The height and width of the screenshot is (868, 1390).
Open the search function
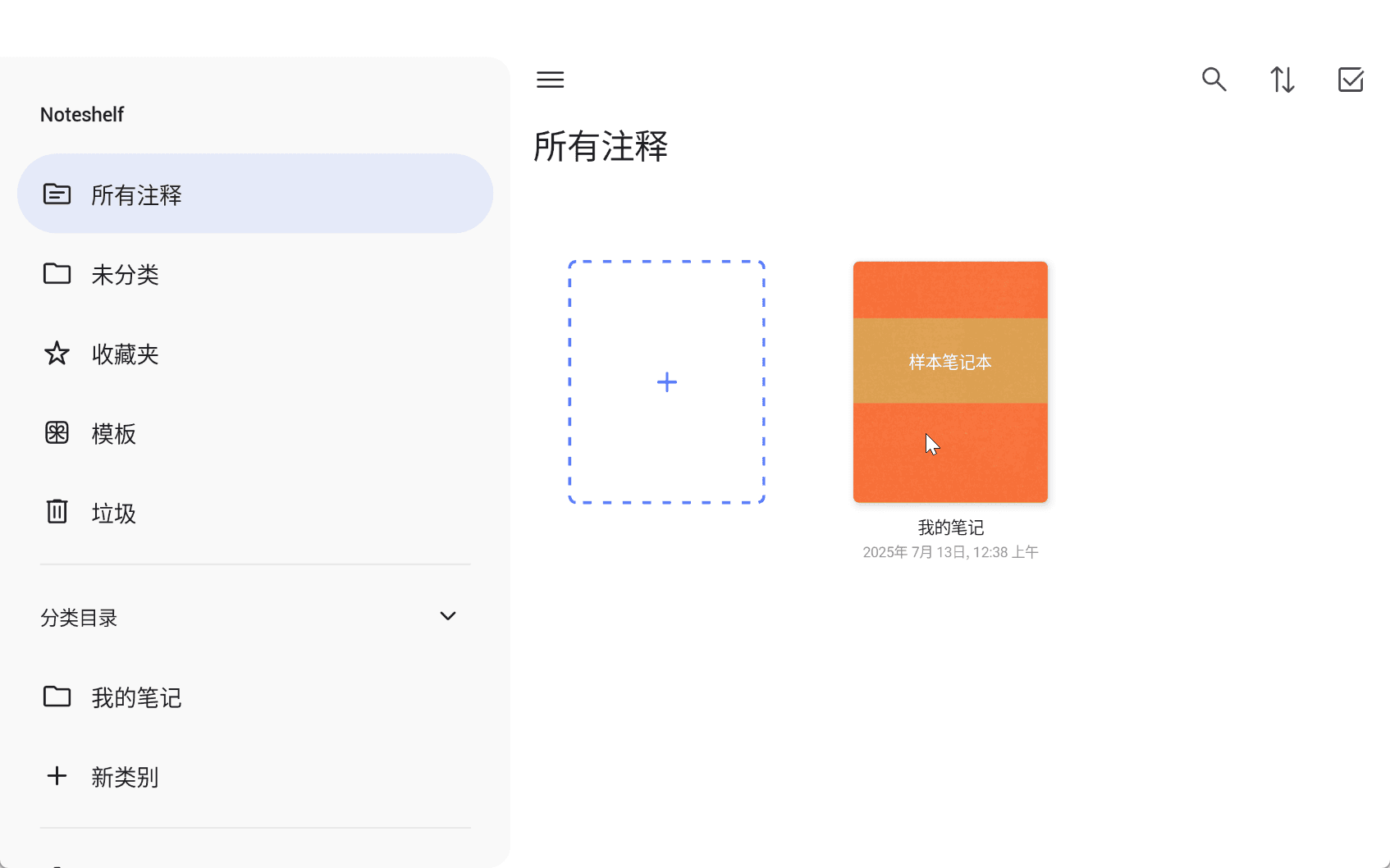1215,80
